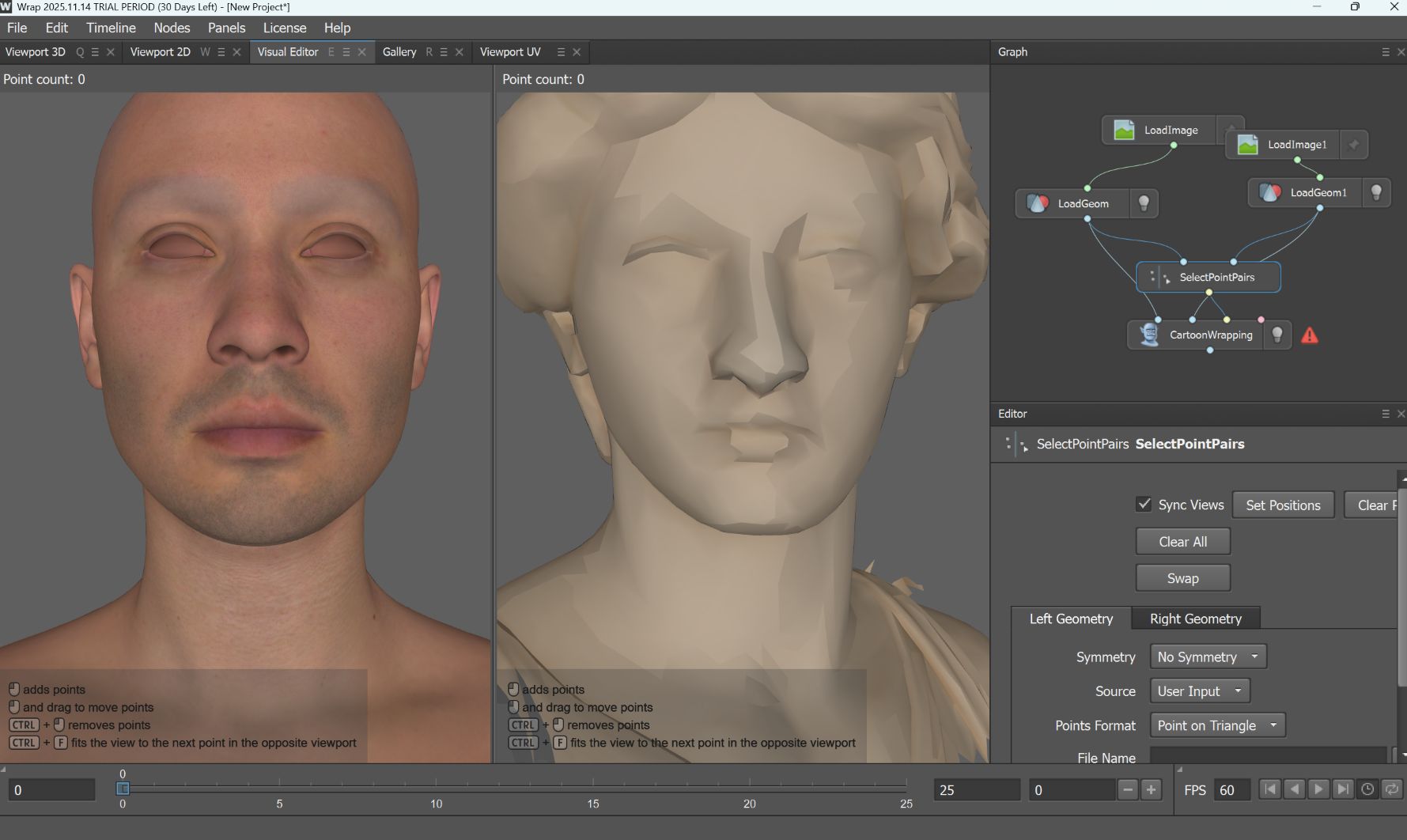Jump to the first frame
This screenshot has height=840, width=1407.
click(1269, 789)
